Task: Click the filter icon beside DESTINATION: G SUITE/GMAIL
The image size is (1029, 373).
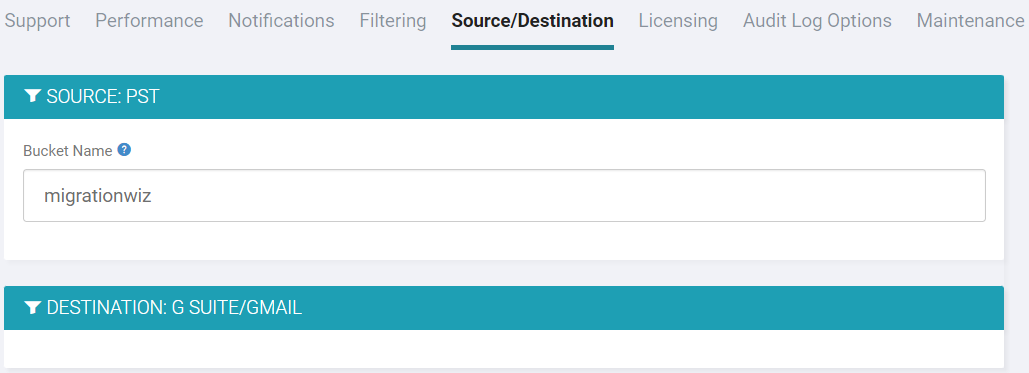Action: [x=33, y=307]
